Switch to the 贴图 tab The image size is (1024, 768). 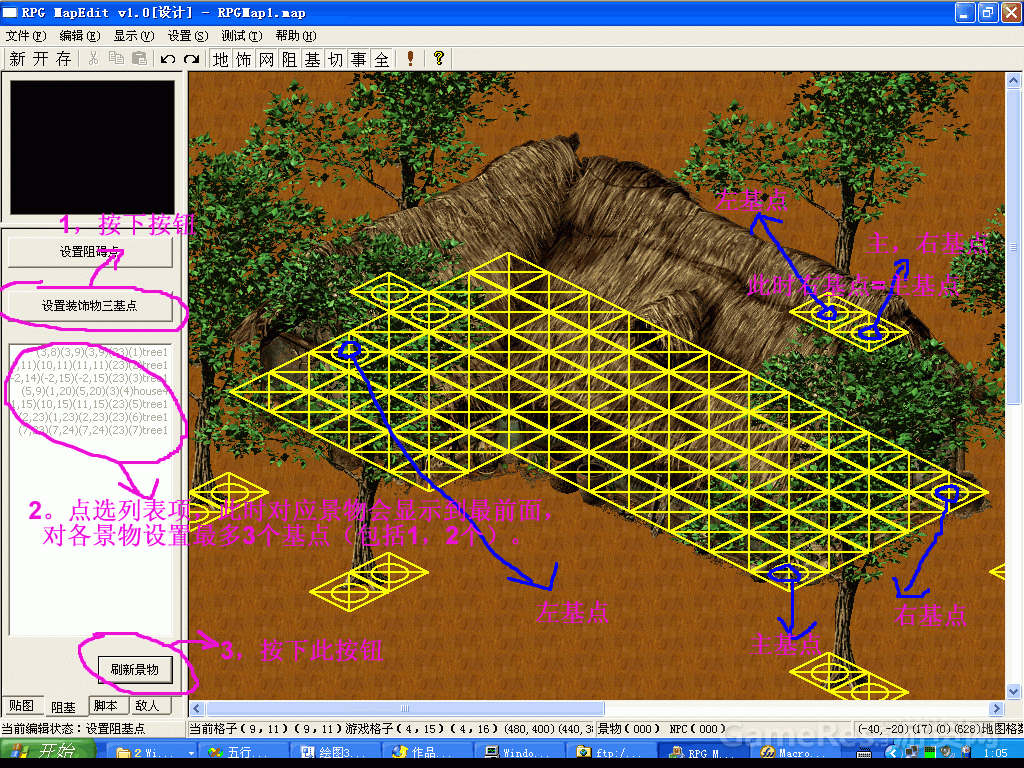(20, 705)
